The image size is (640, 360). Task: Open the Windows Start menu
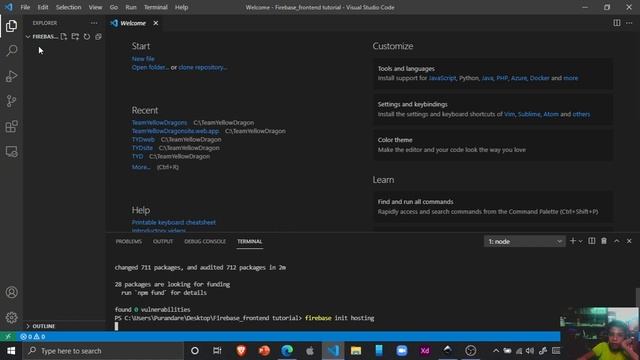(x=11, y=351)
